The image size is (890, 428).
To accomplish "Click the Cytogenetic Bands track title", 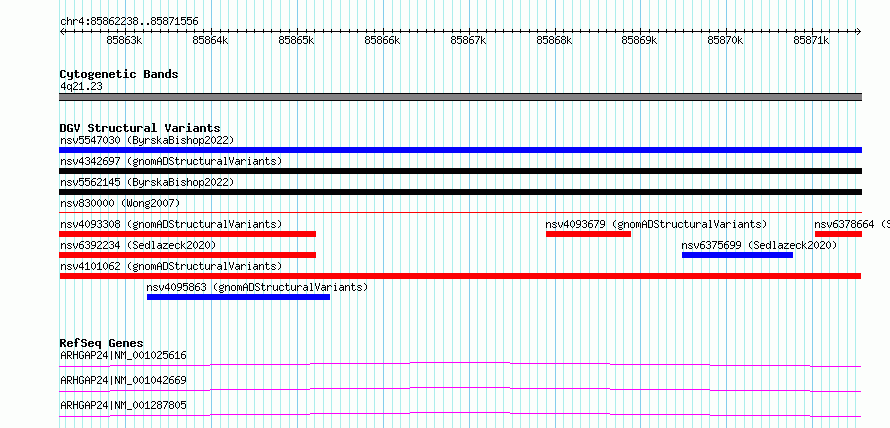I will click(x=119, y=74).
